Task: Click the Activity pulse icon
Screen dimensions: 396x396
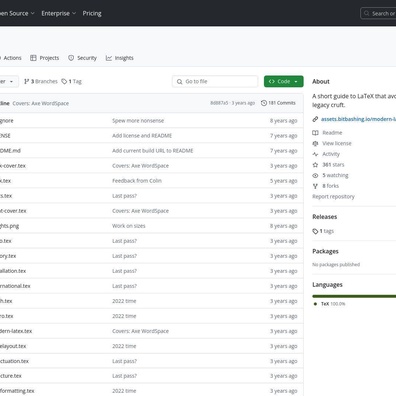Action: click(x=315, y=154)
